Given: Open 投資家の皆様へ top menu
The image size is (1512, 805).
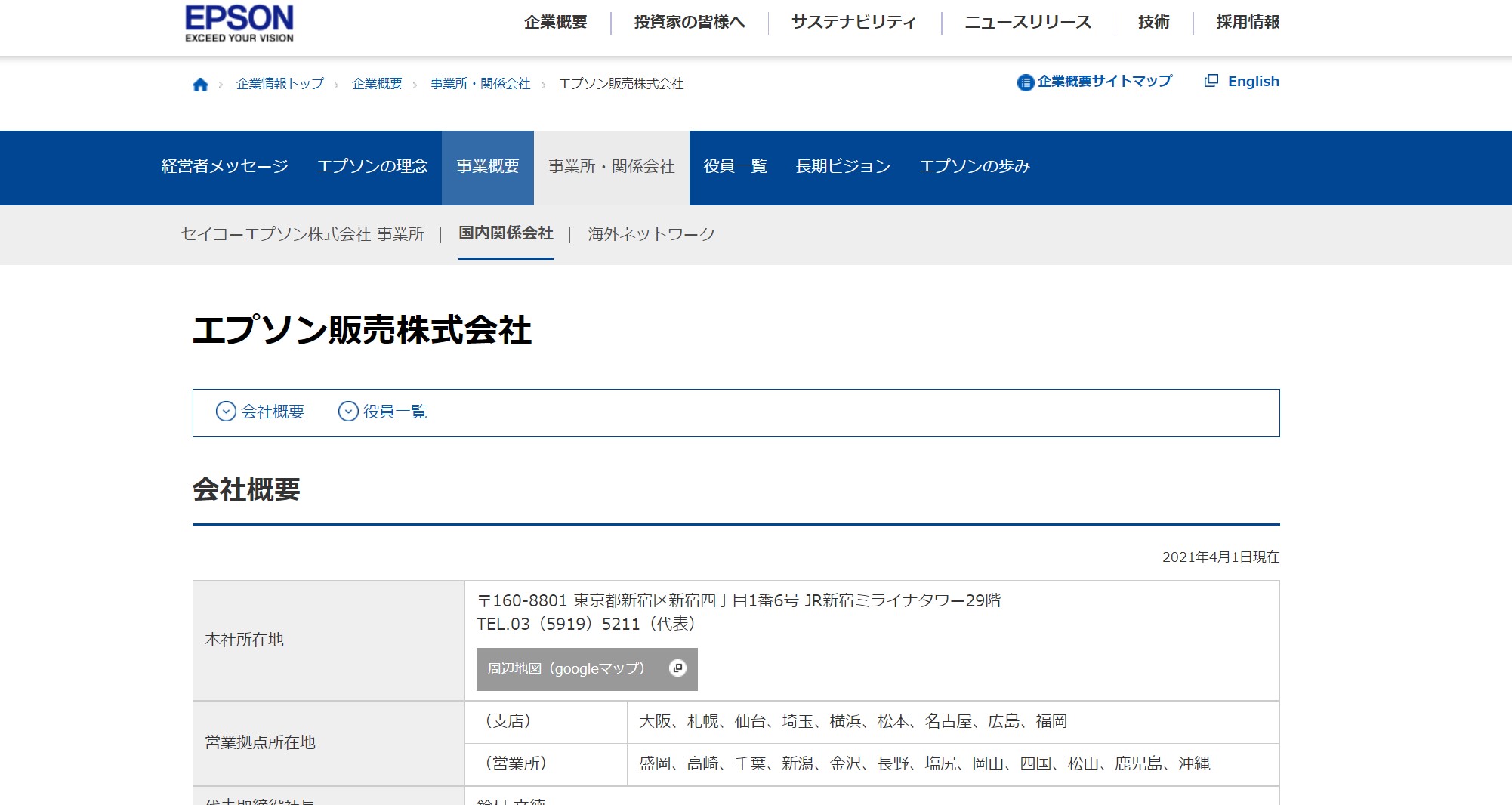Looking at the screenshot, I should click(x=689, y=23).
